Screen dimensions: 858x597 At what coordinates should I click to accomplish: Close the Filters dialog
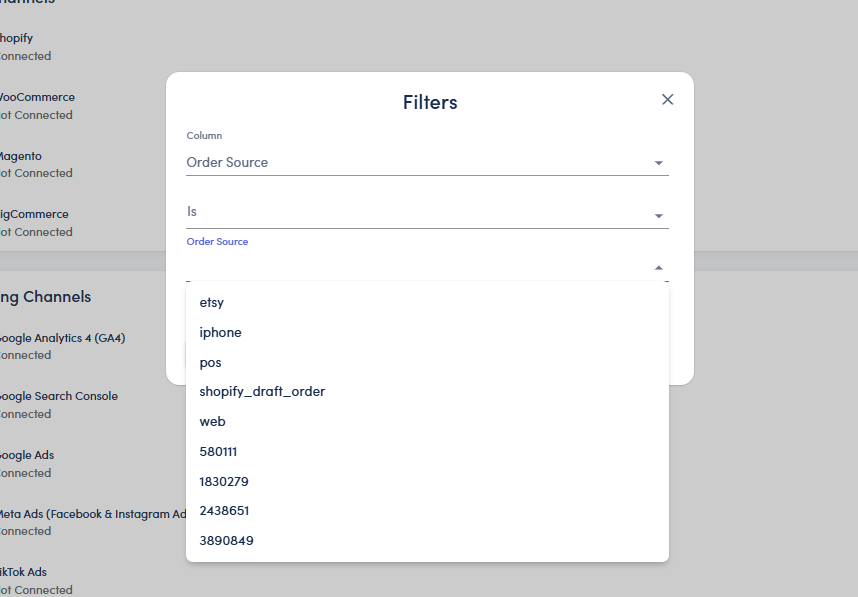pos(668,99)
